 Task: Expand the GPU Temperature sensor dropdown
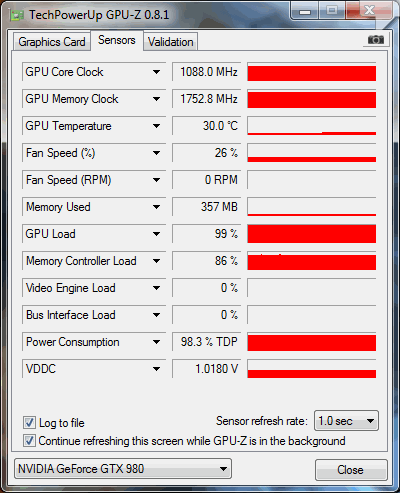[156, 126]
